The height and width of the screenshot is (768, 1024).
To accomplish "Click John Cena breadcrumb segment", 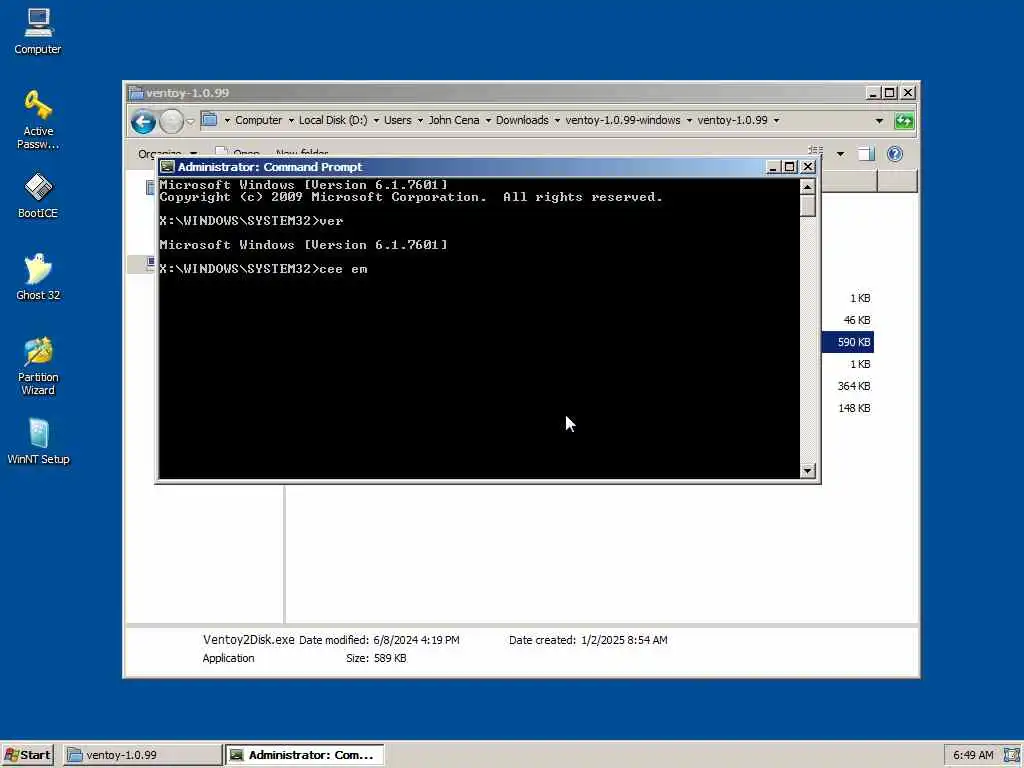I will (x=454, y=120).
